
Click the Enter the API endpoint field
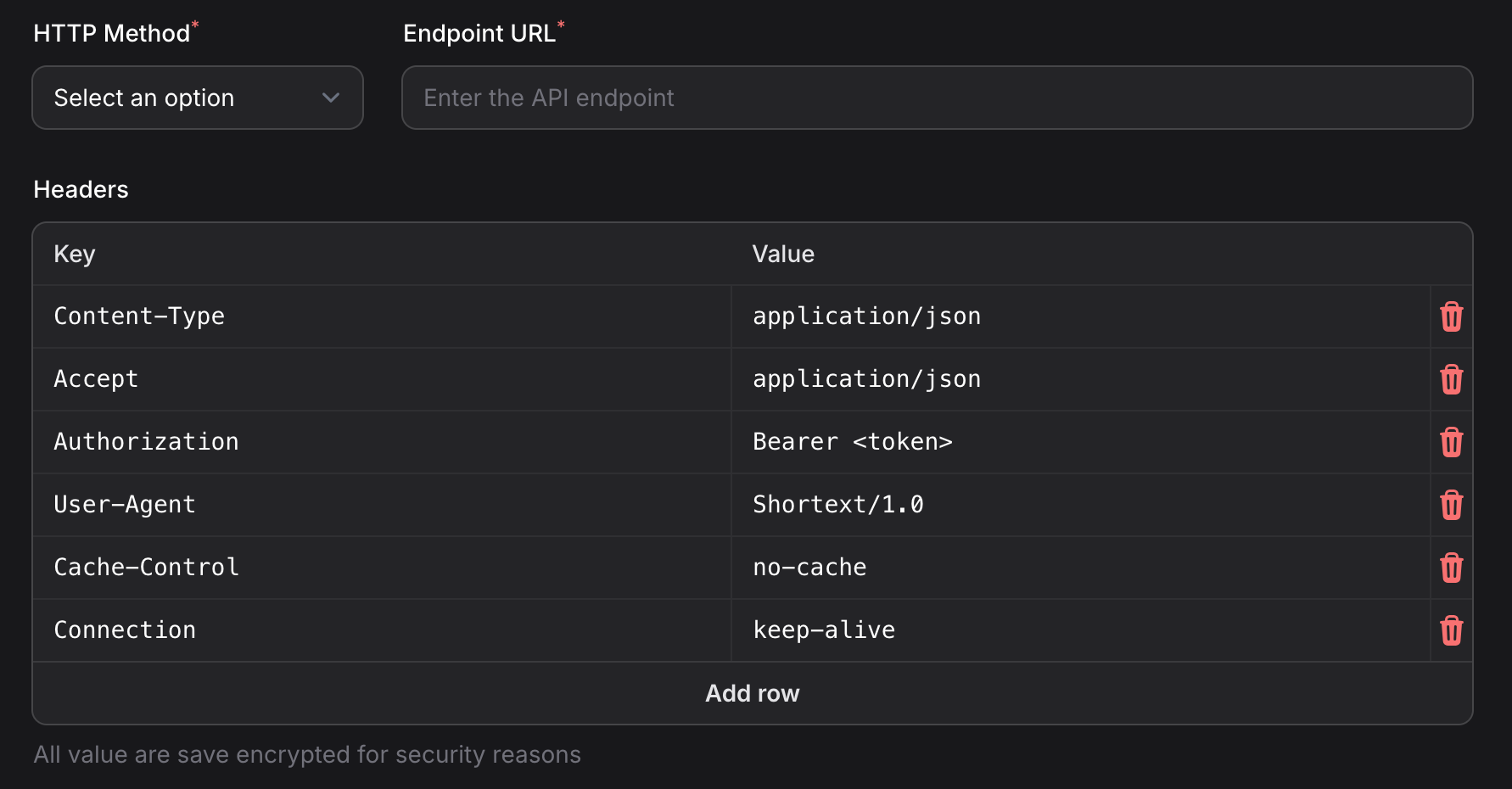[x=937, y=98]
